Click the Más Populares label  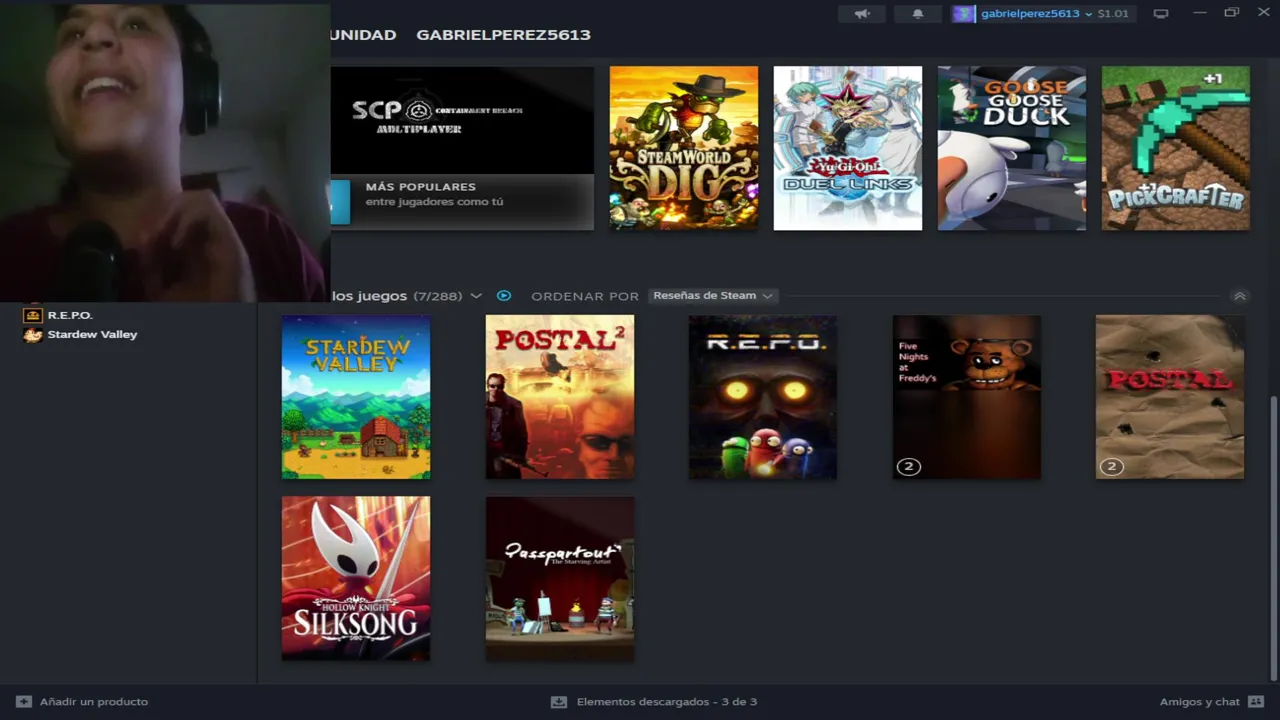[x=420, y=187]
